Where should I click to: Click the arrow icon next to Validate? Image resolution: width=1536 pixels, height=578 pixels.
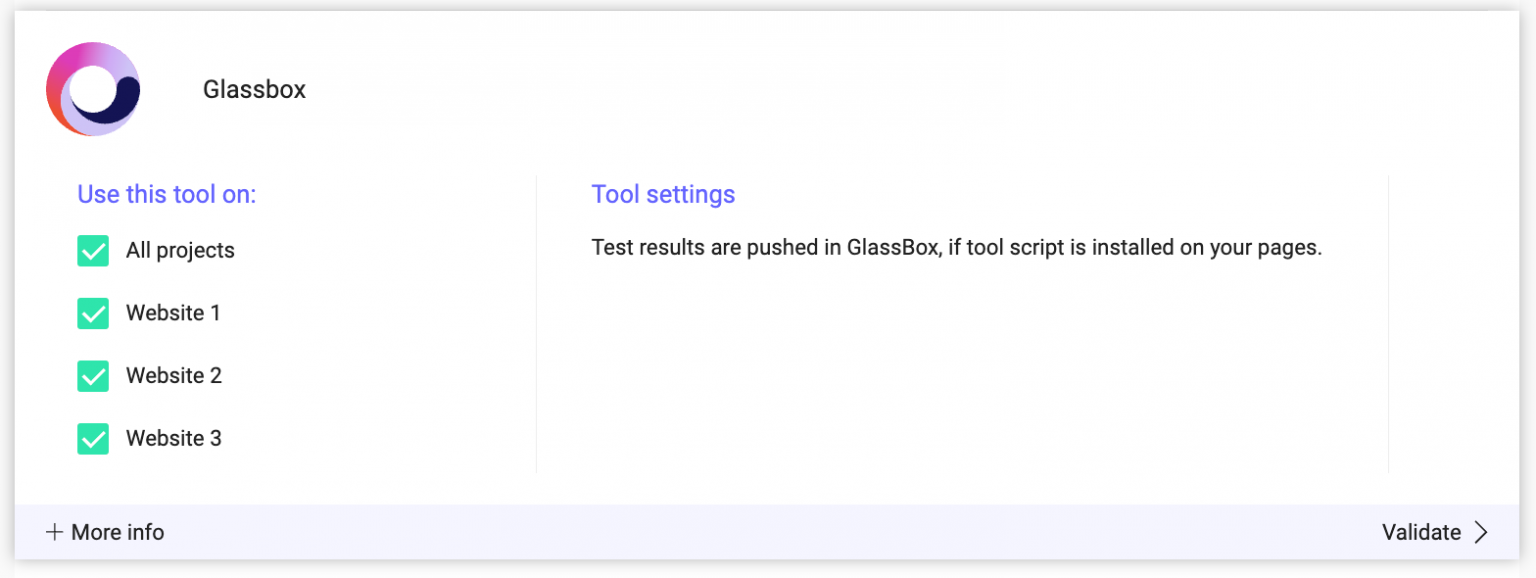(x=1481, y=532)
